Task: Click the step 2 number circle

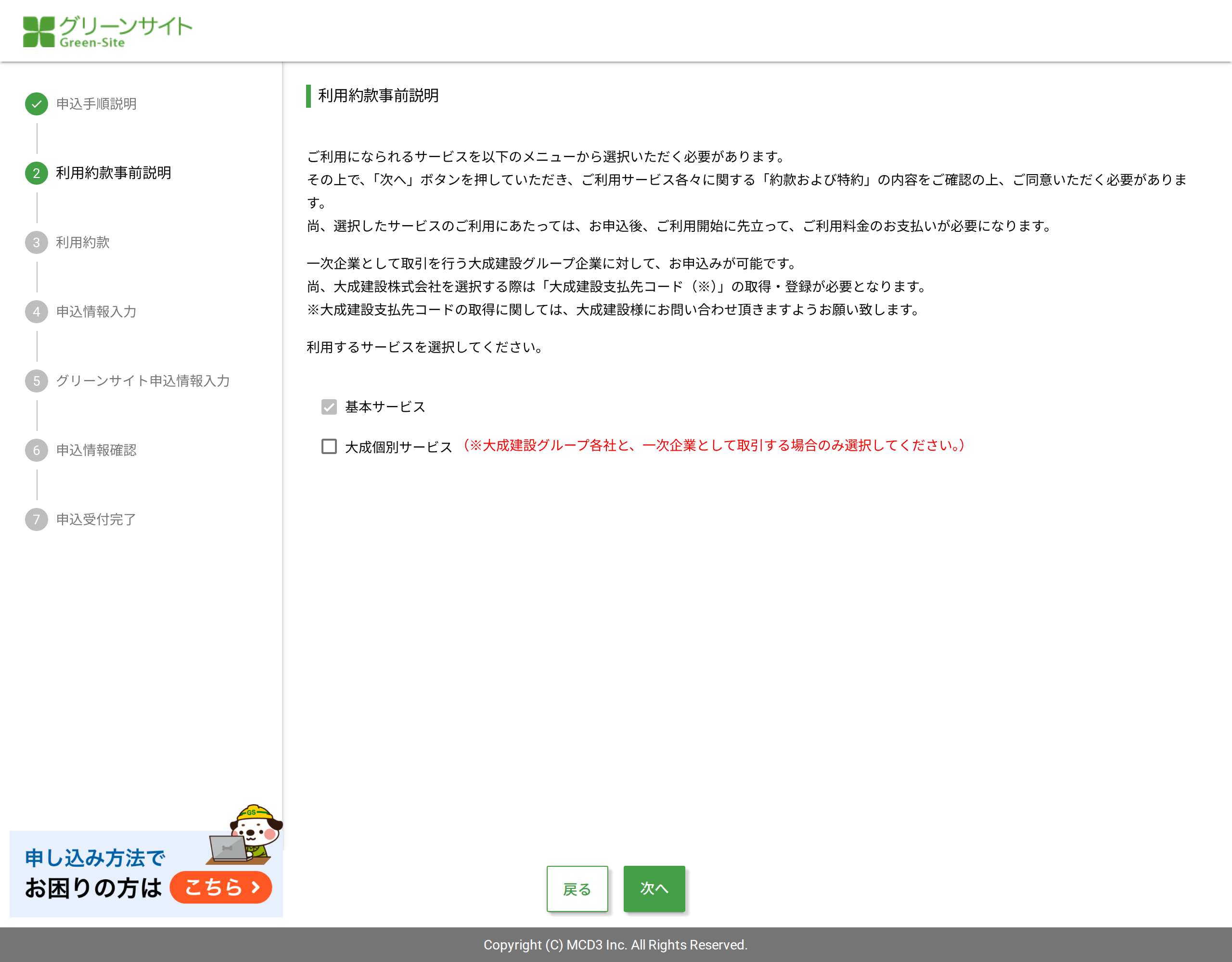Action: pyautogui.click(x=37, y=173)
